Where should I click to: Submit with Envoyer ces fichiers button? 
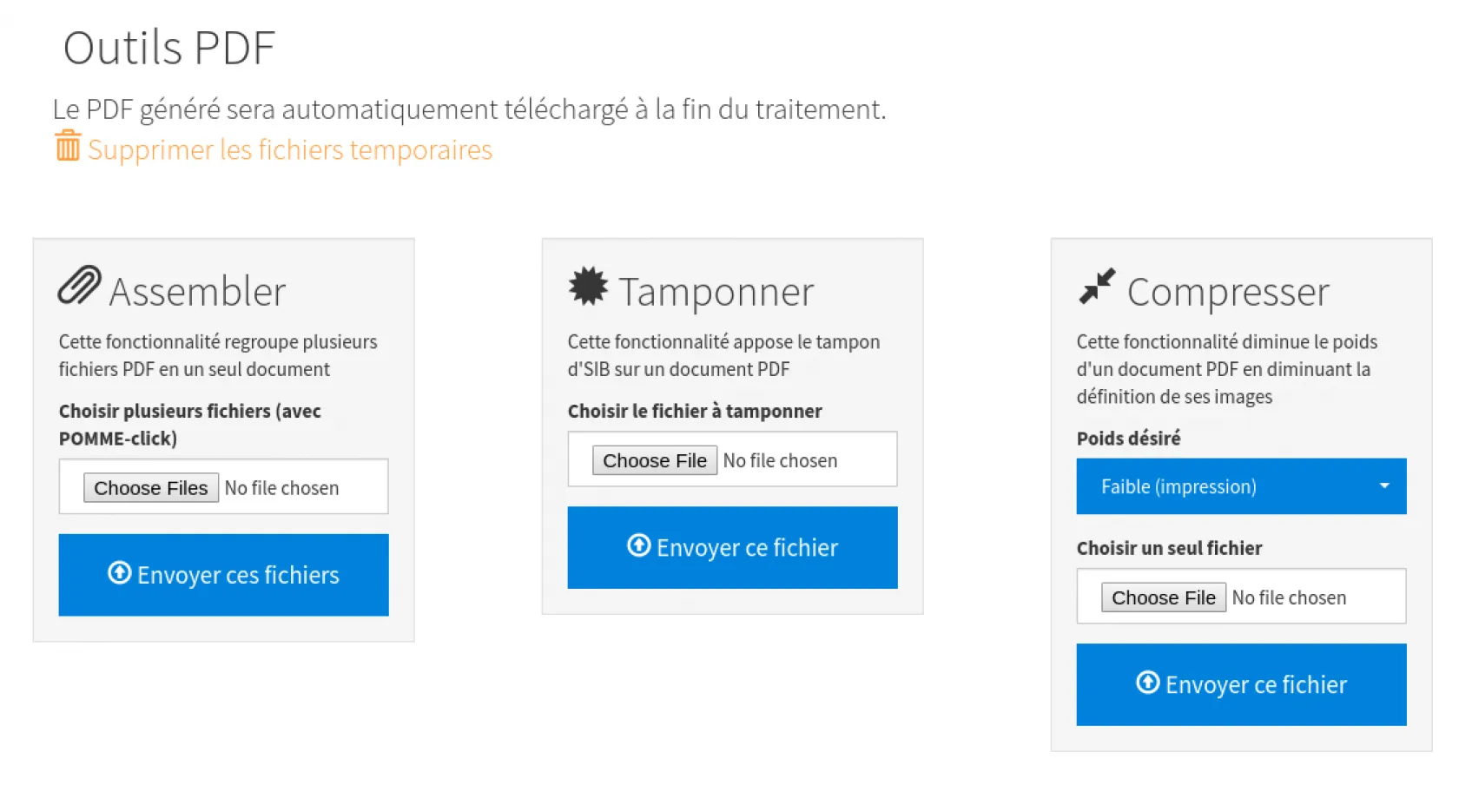click(223, 575)
